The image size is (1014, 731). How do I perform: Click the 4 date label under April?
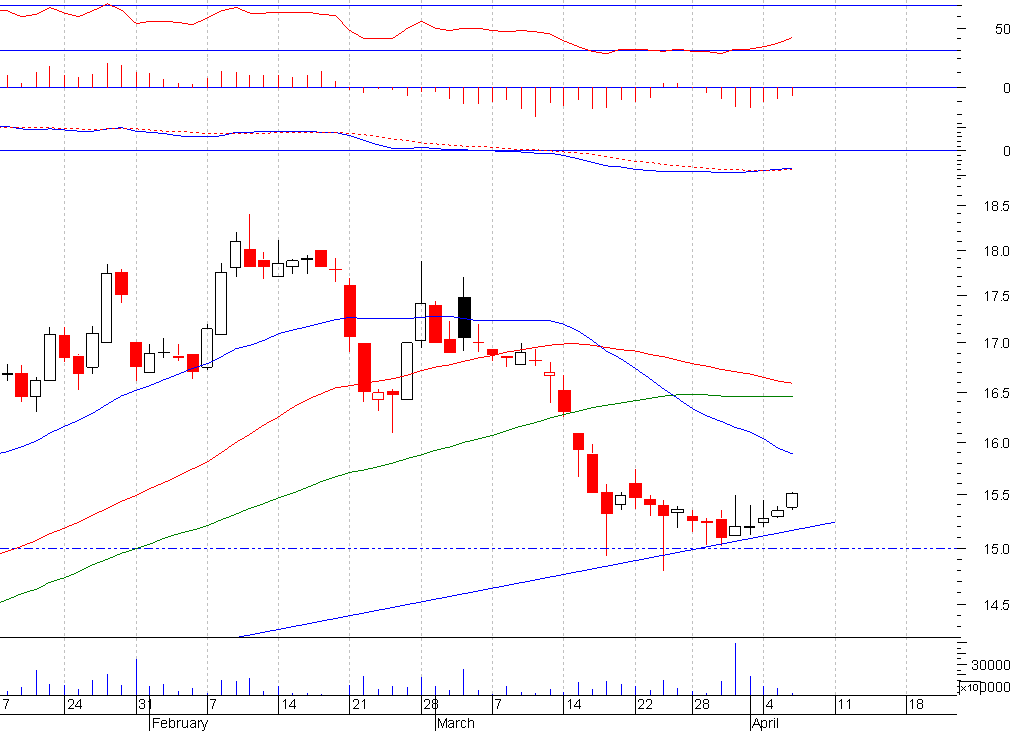click(770, 704)
